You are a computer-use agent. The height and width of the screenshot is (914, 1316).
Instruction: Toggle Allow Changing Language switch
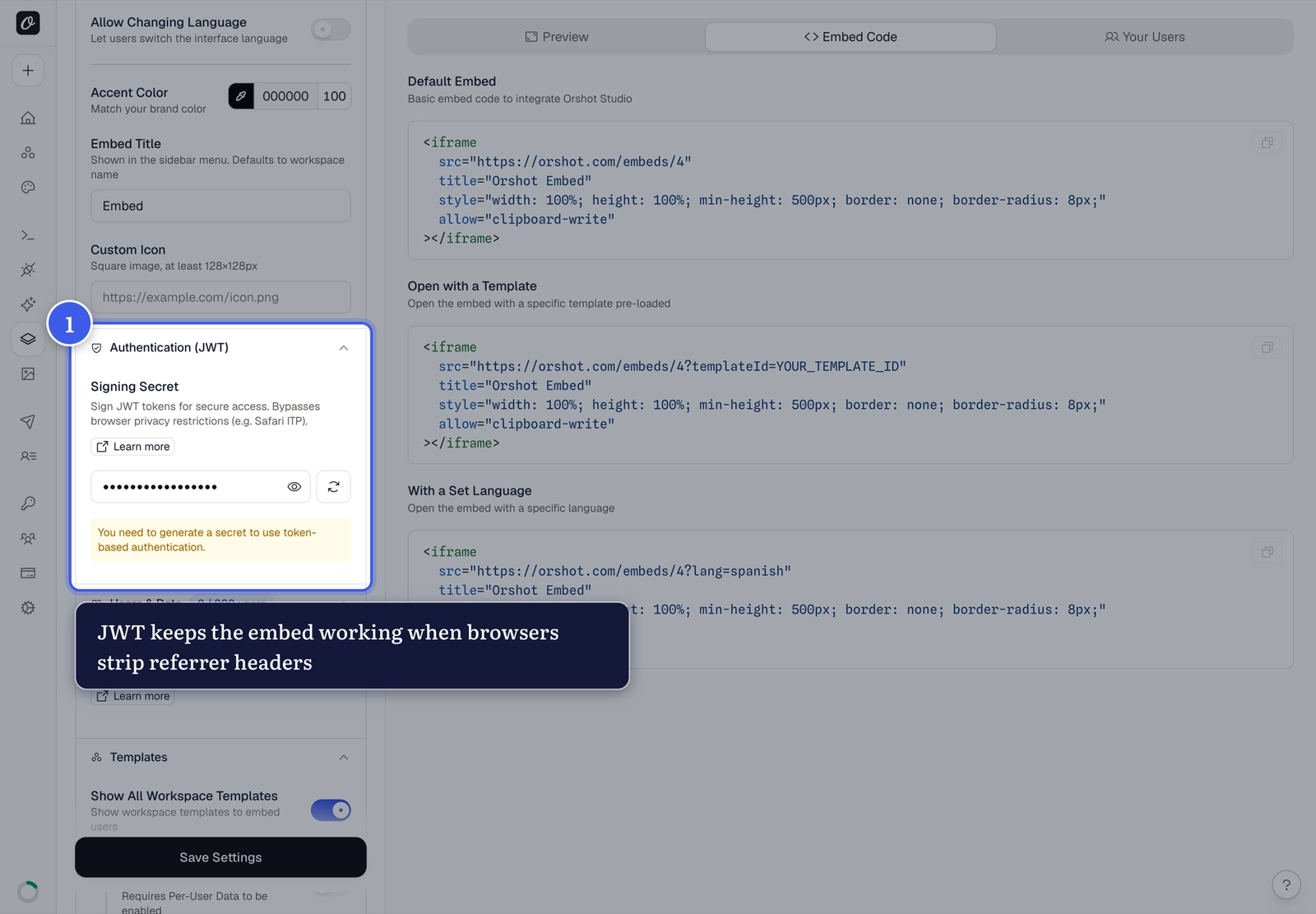pos(331,30)
